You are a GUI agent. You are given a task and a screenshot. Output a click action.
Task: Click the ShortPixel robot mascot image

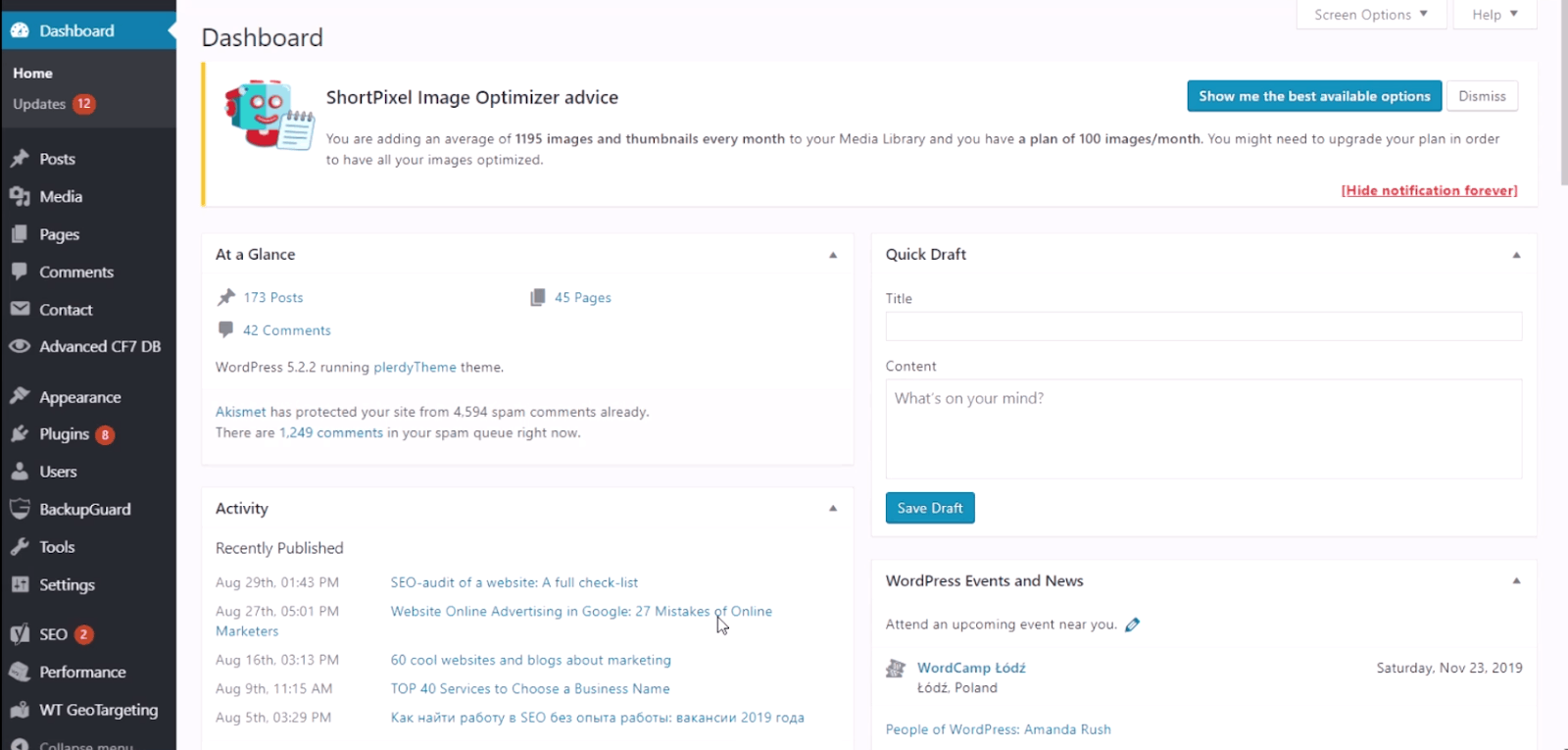269,115
